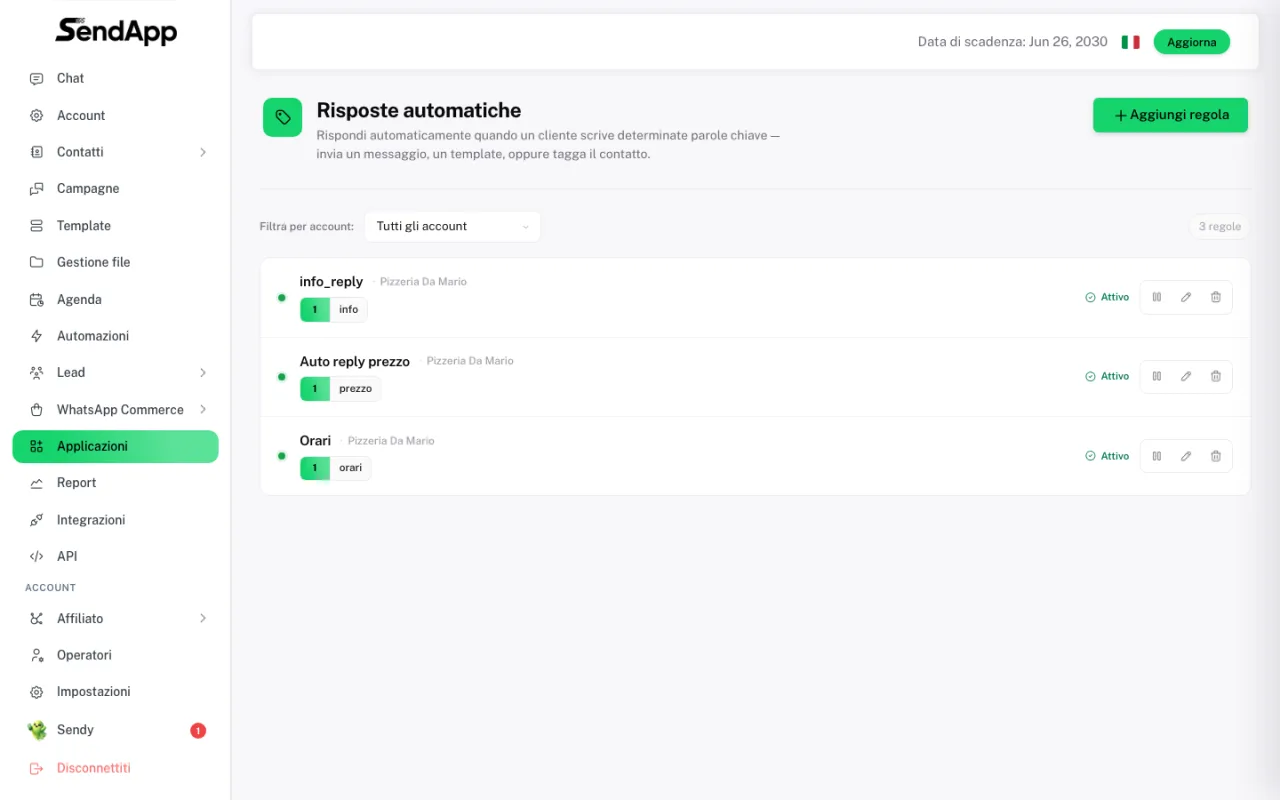Click the Integrazioni plug icon
This screenshot has height=800, width=1280.
point(37,520)
